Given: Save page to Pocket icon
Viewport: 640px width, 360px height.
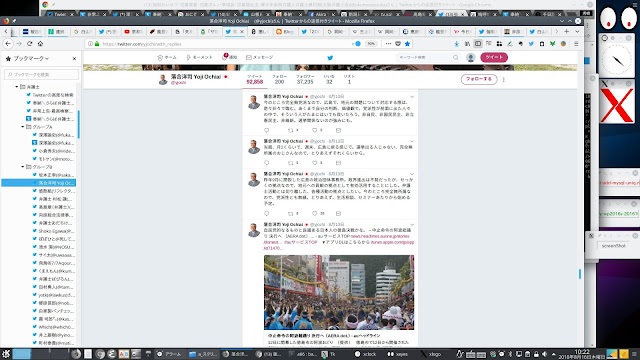Looking at the screenshot, I should (398, 44).
